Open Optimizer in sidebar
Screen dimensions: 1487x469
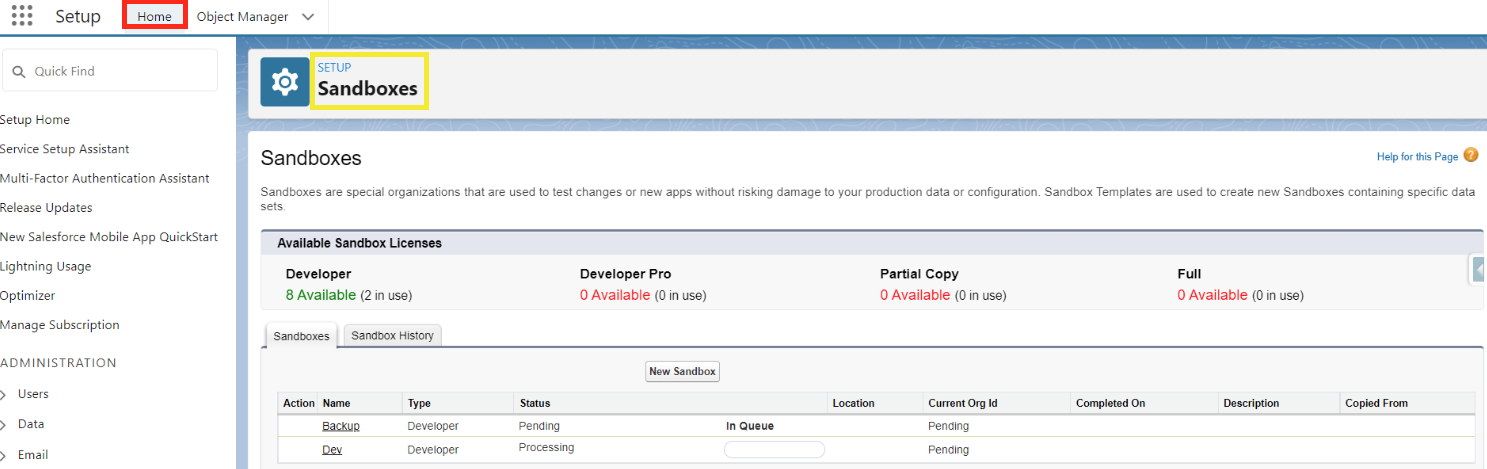pyautogui.click(x=27, y=296)
